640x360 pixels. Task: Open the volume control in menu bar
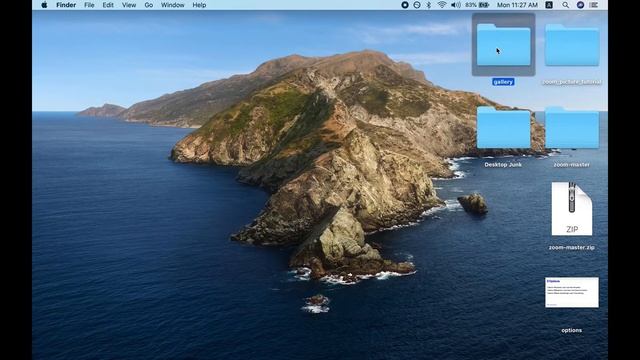tap(456, 5)
